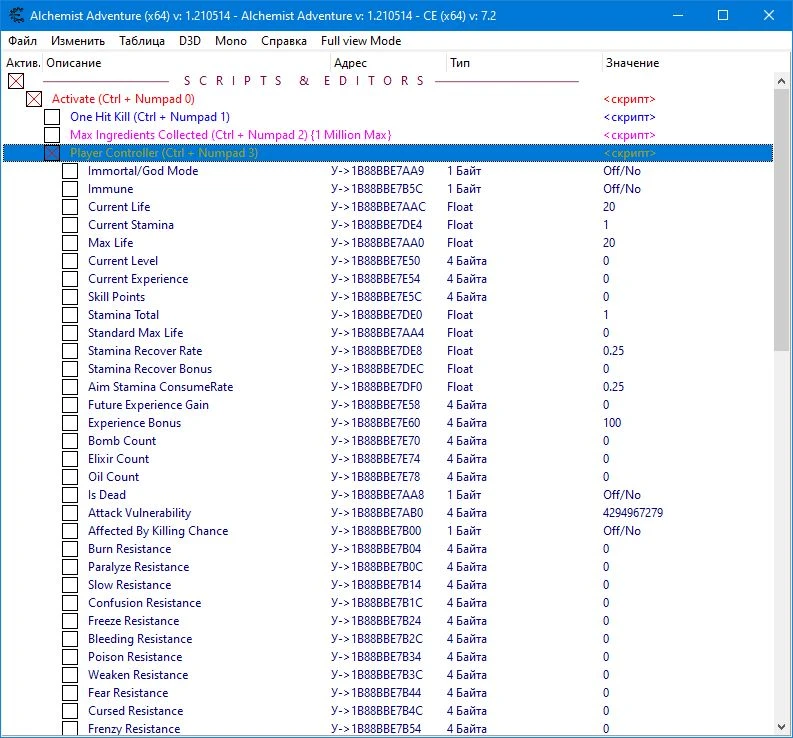Screen dimensions: 793x738
Task: Open the Файл menu
Action: 22,41
